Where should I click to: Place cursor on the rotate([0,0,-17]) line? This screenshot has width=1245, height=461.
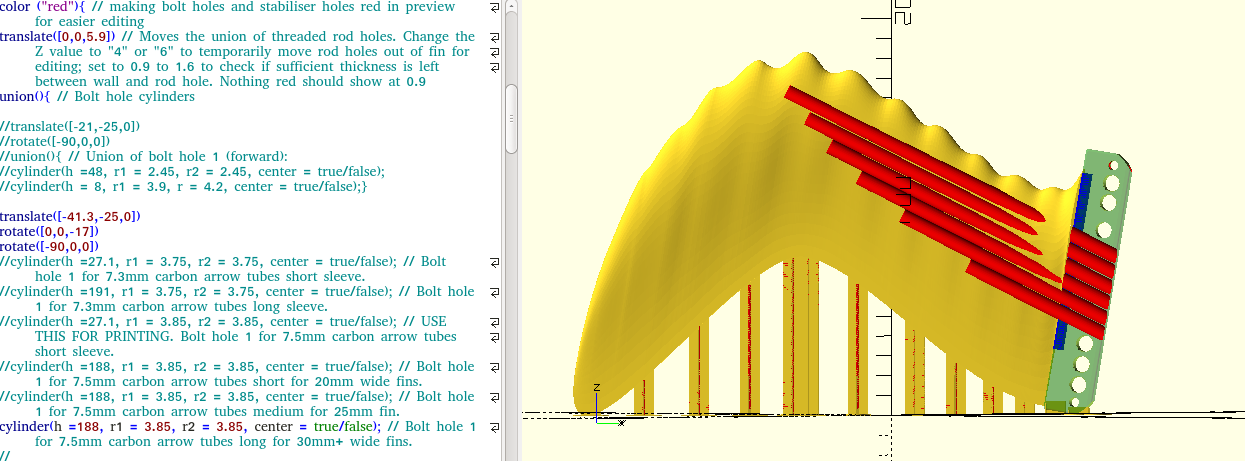[49, 232]
